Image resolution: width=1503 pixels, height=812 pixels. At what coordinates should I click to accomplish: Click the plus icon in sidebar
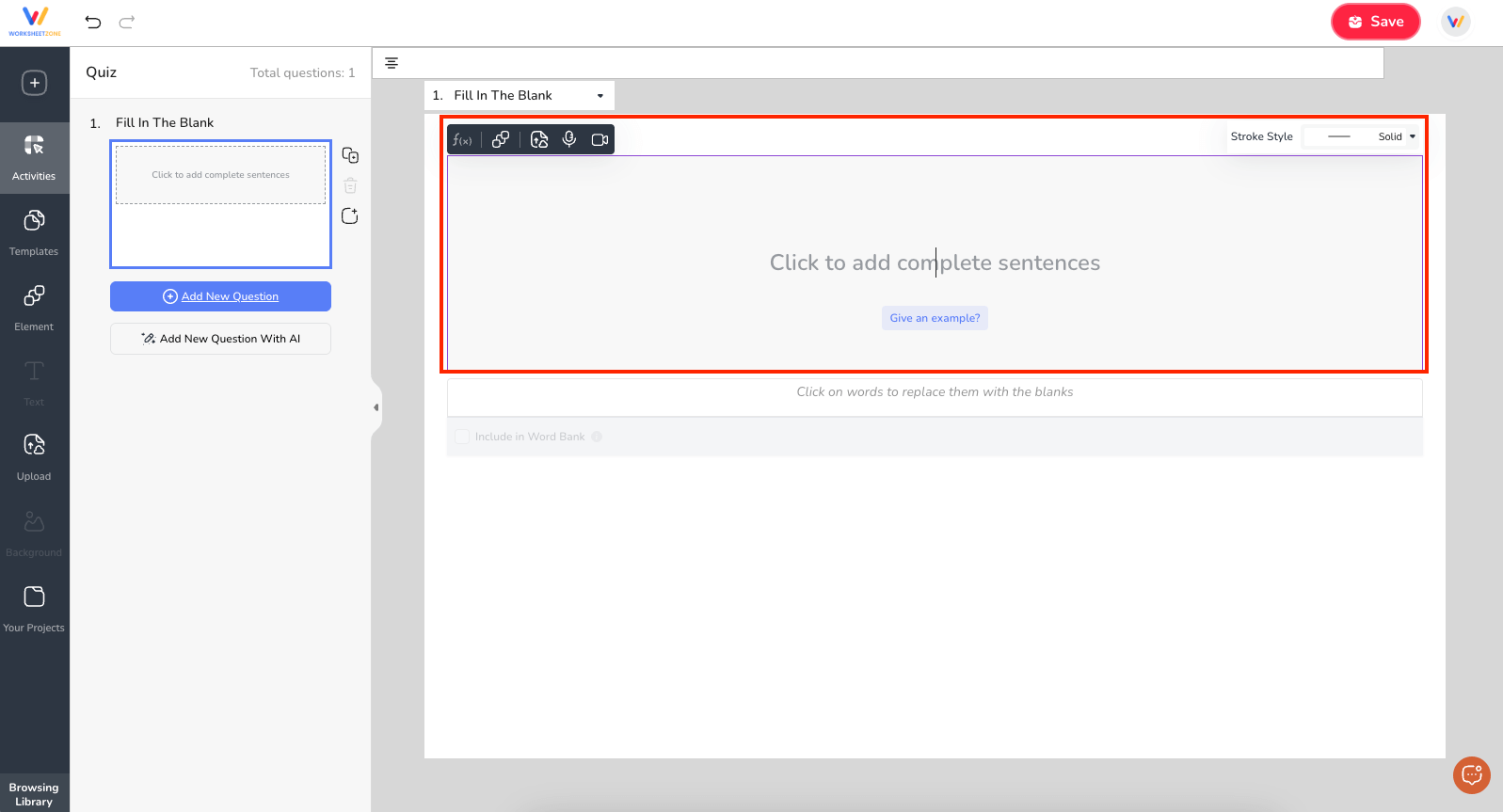[x=35, y=83]
